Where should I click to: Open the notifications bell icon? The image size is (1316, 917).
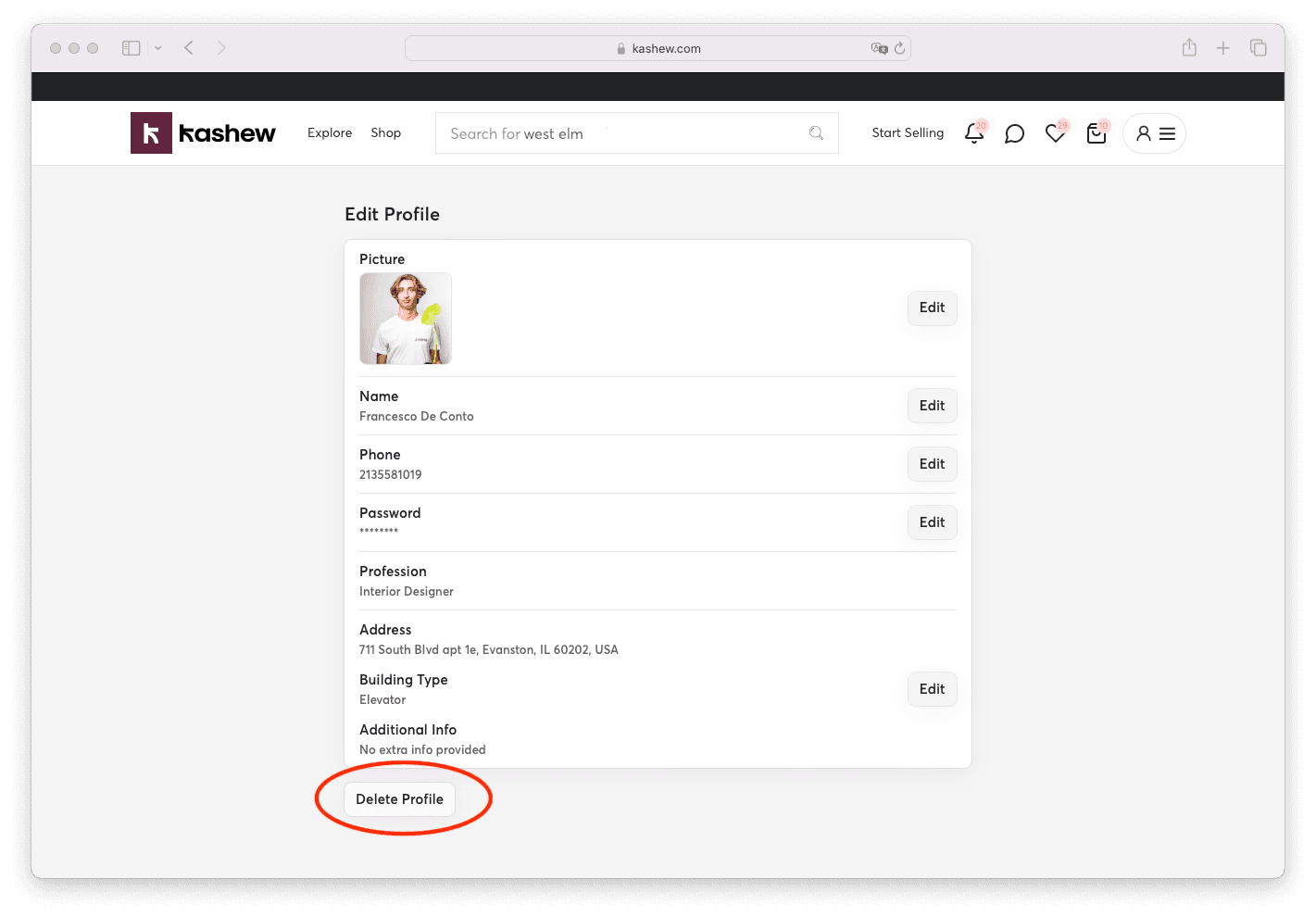pyautogui.click(x=974, y=133)
